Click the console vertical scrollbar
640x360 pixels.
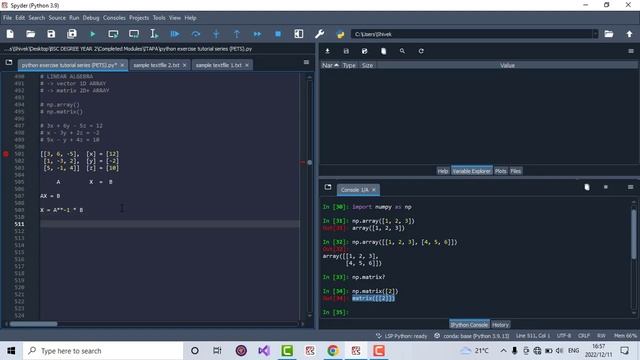coord(634,234)
